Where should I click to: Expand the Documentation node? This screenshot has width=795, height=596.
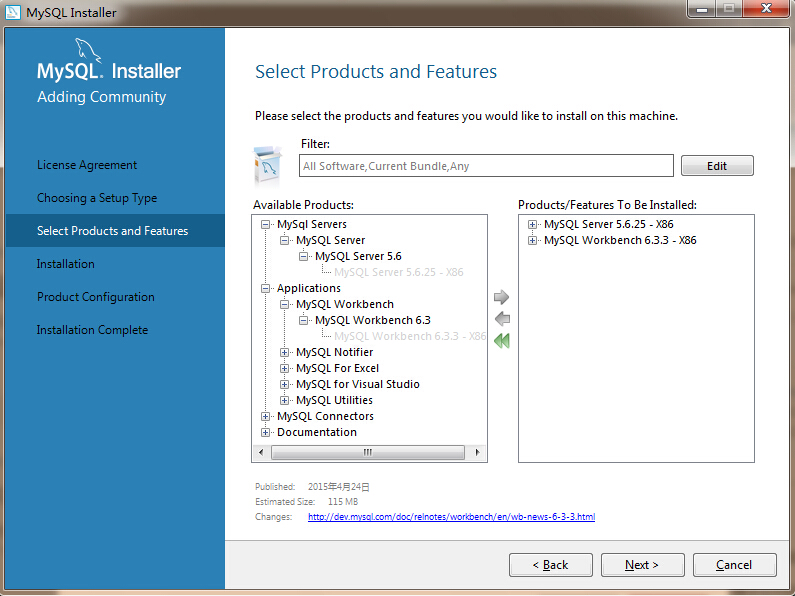[x=265, y=432]
